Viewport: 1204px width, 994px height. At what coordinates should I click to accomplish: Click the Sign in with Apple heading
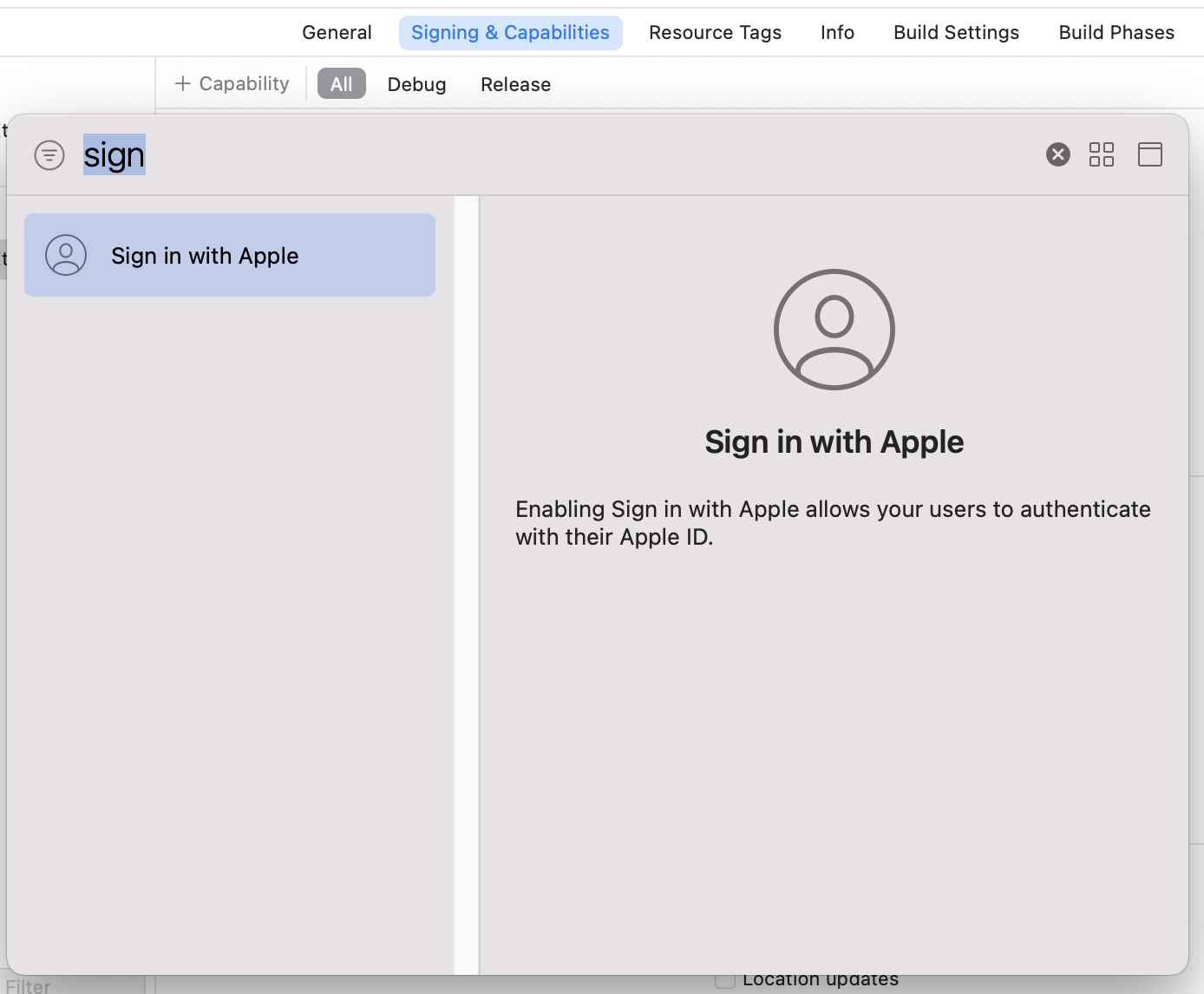coord(834,442)
